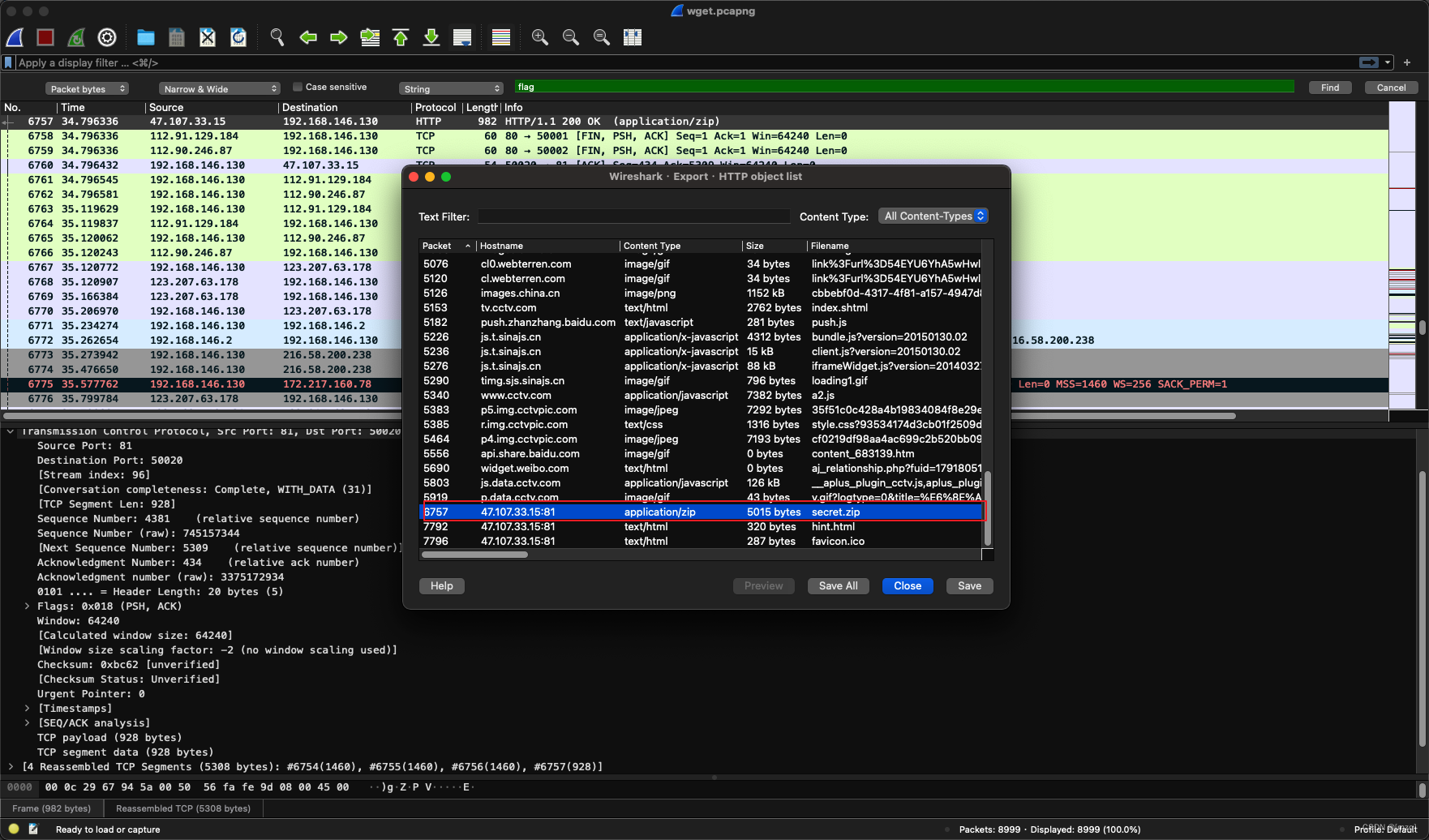
Task: Sort export list by Size column
Action: tap(775, 246)
